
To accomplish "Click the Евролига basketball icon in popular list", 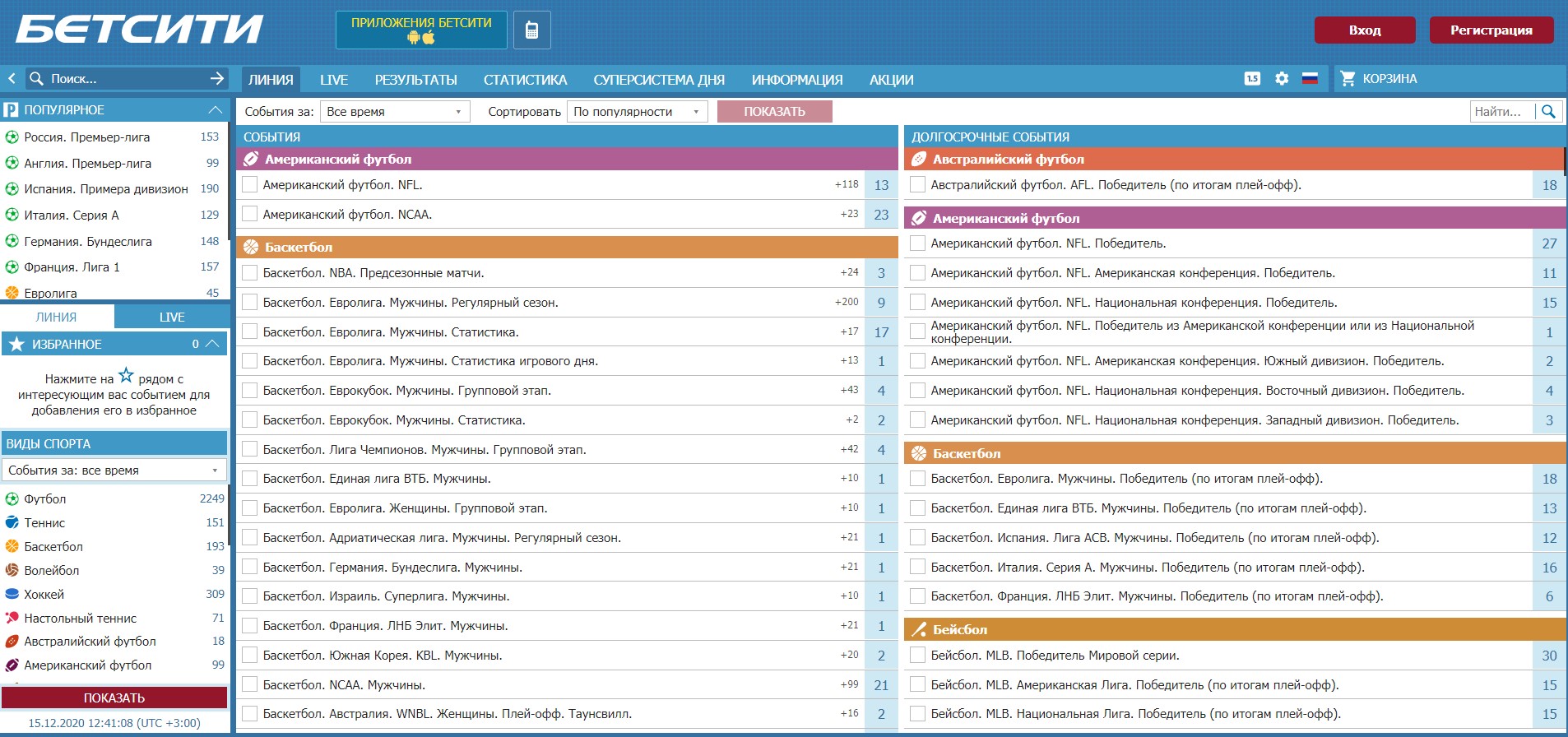I will point(12,293).
